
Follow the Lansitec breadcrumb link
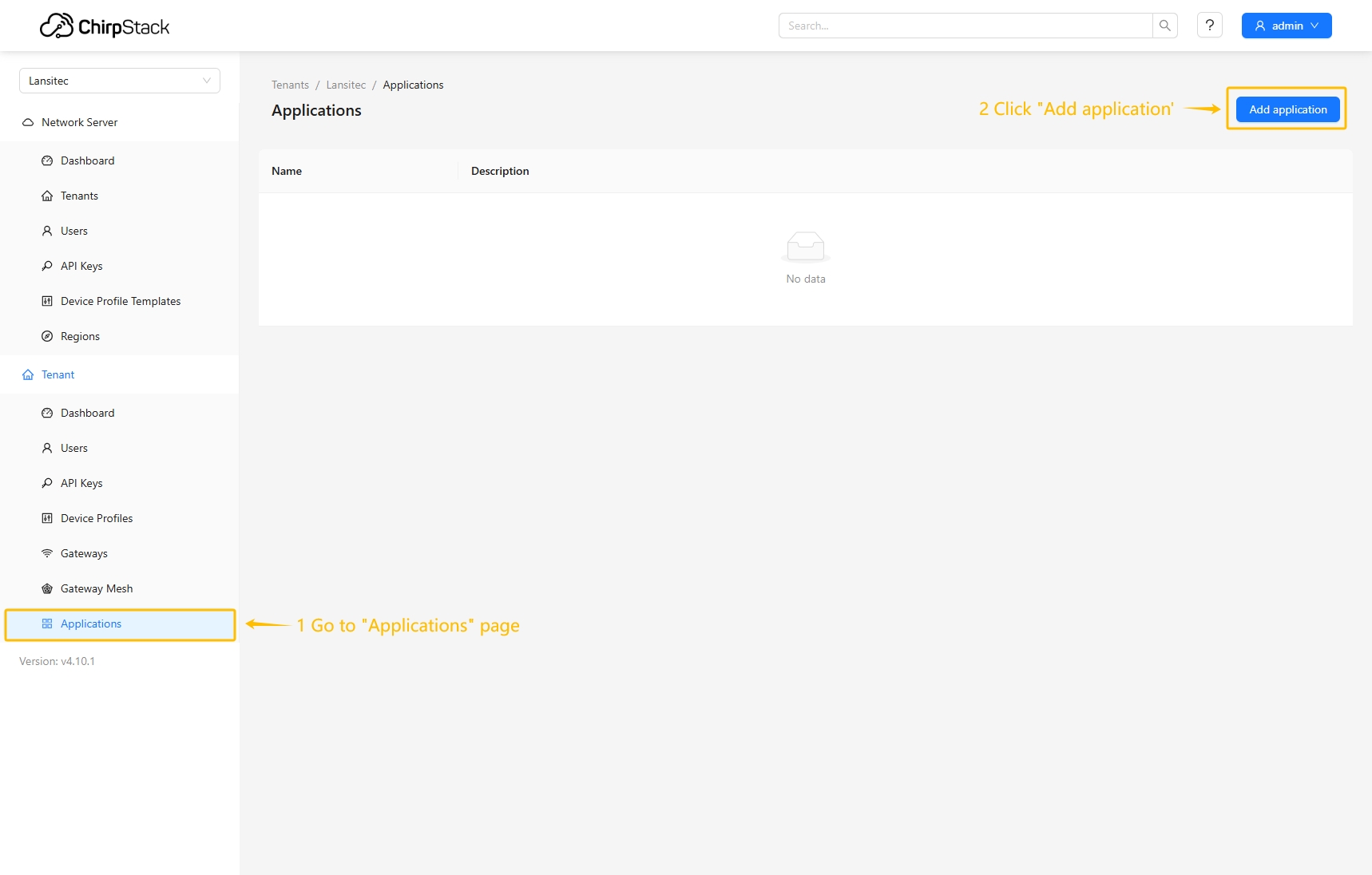tap(346, 85)
